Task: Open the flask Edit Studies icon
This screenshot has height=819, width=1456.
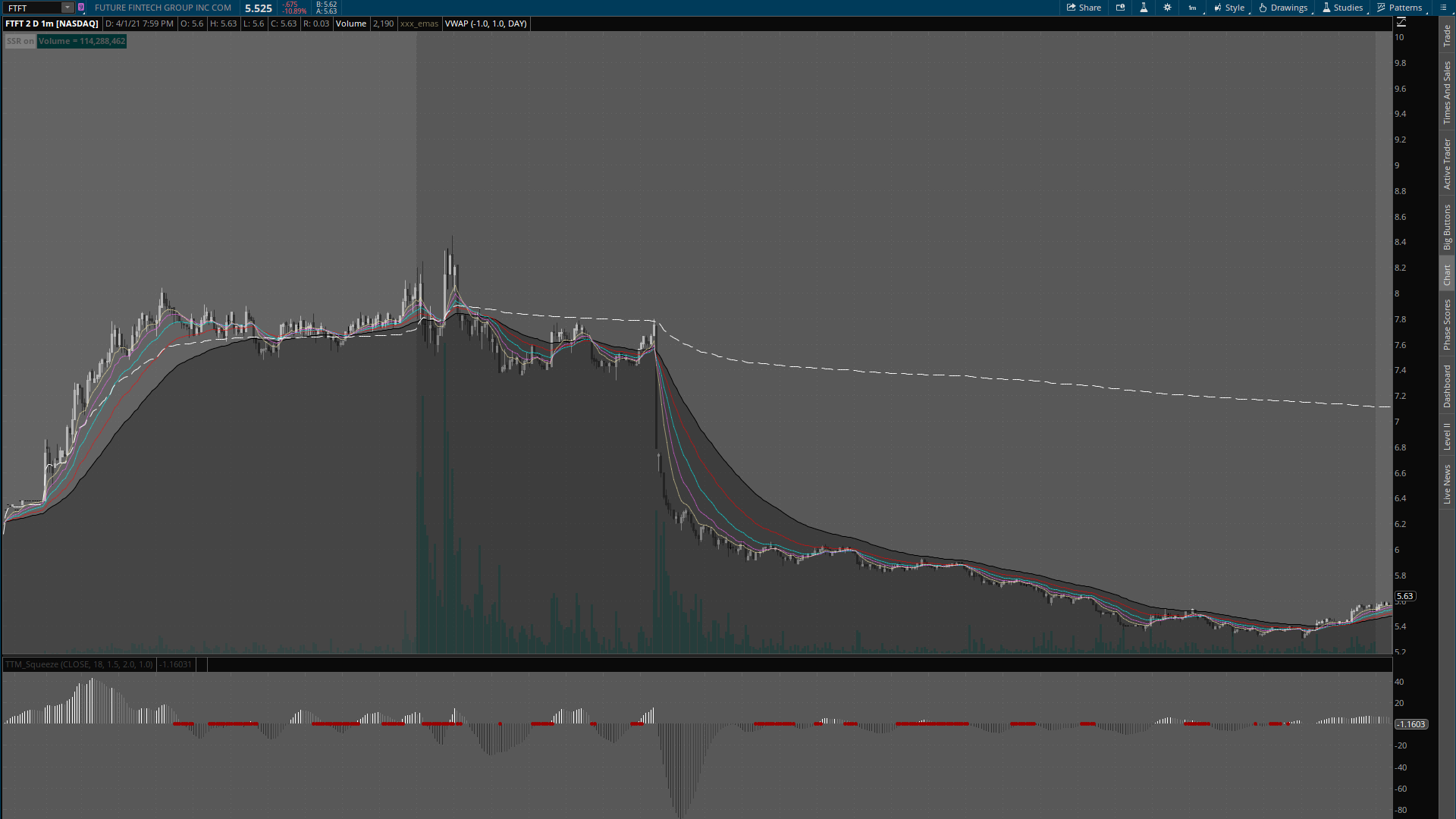Action: point(1144,8)
